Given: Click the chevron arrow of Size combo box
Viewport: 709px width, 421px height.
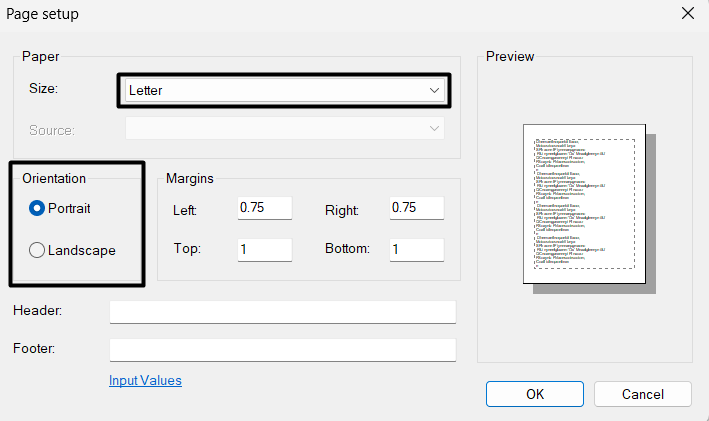Looking at the screenshot, I should point(435,90).
